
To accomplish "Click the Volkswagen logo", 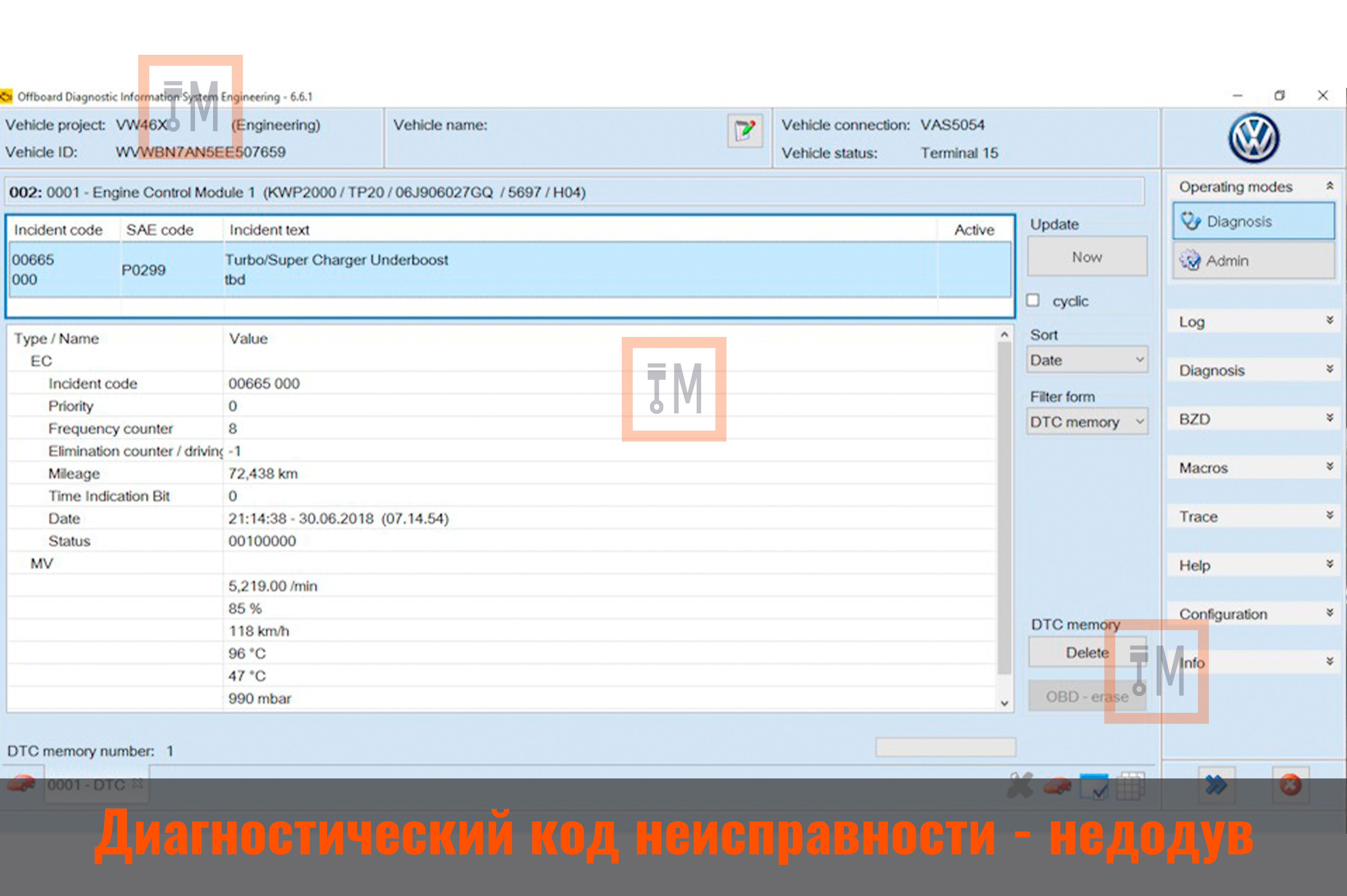I will [1253, 138].
